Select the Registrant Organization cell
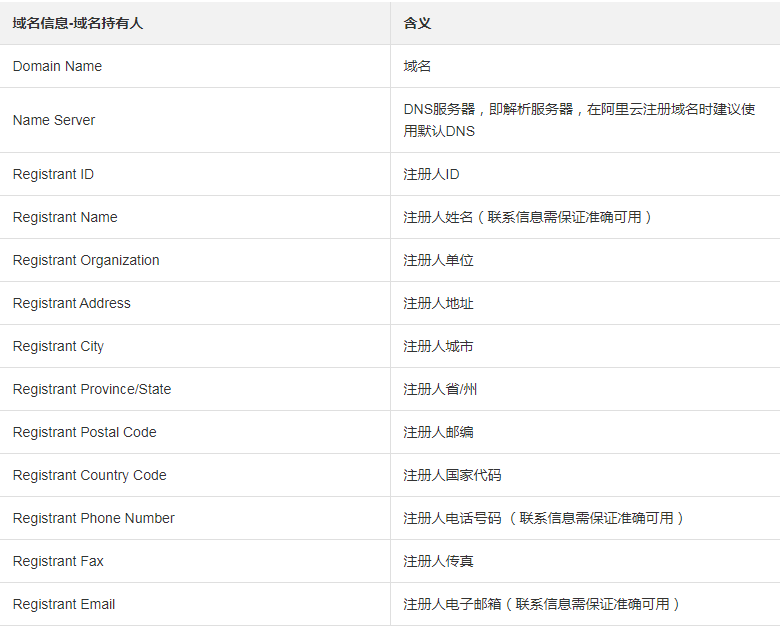The image size is (780, 631). coord(86,260)
